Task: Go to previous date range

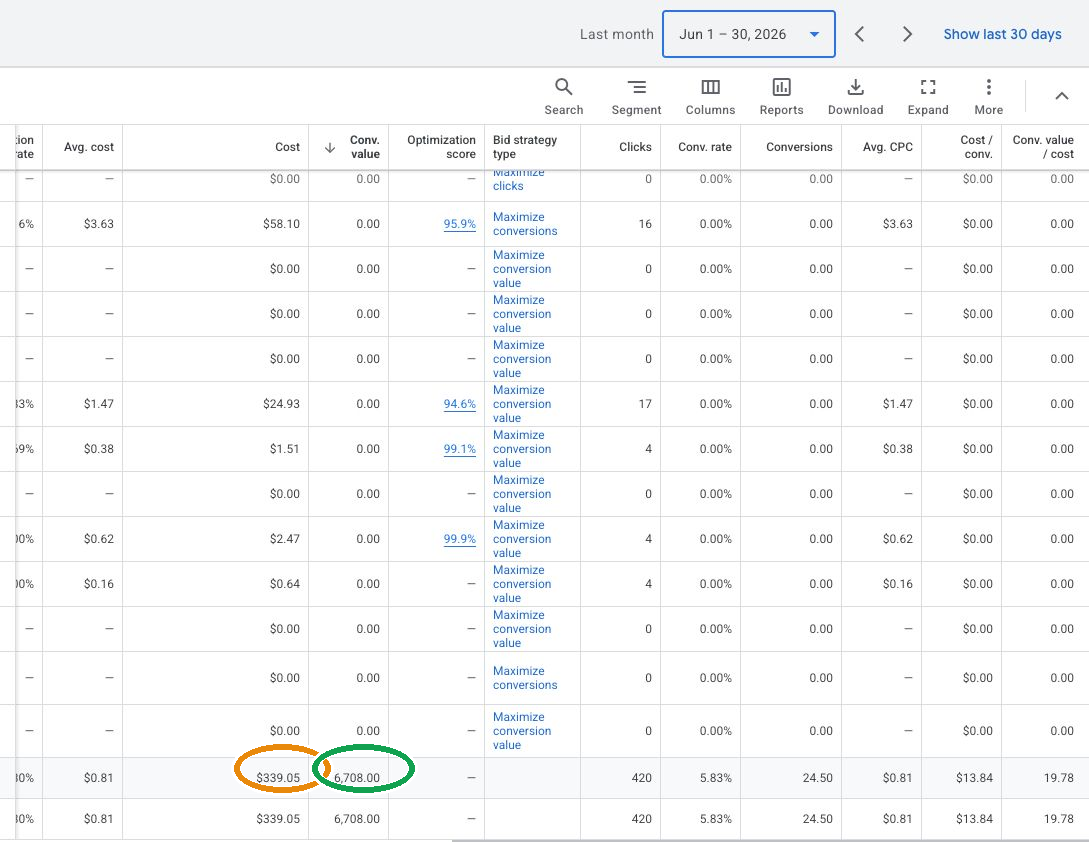Action: tap(859, 34)
